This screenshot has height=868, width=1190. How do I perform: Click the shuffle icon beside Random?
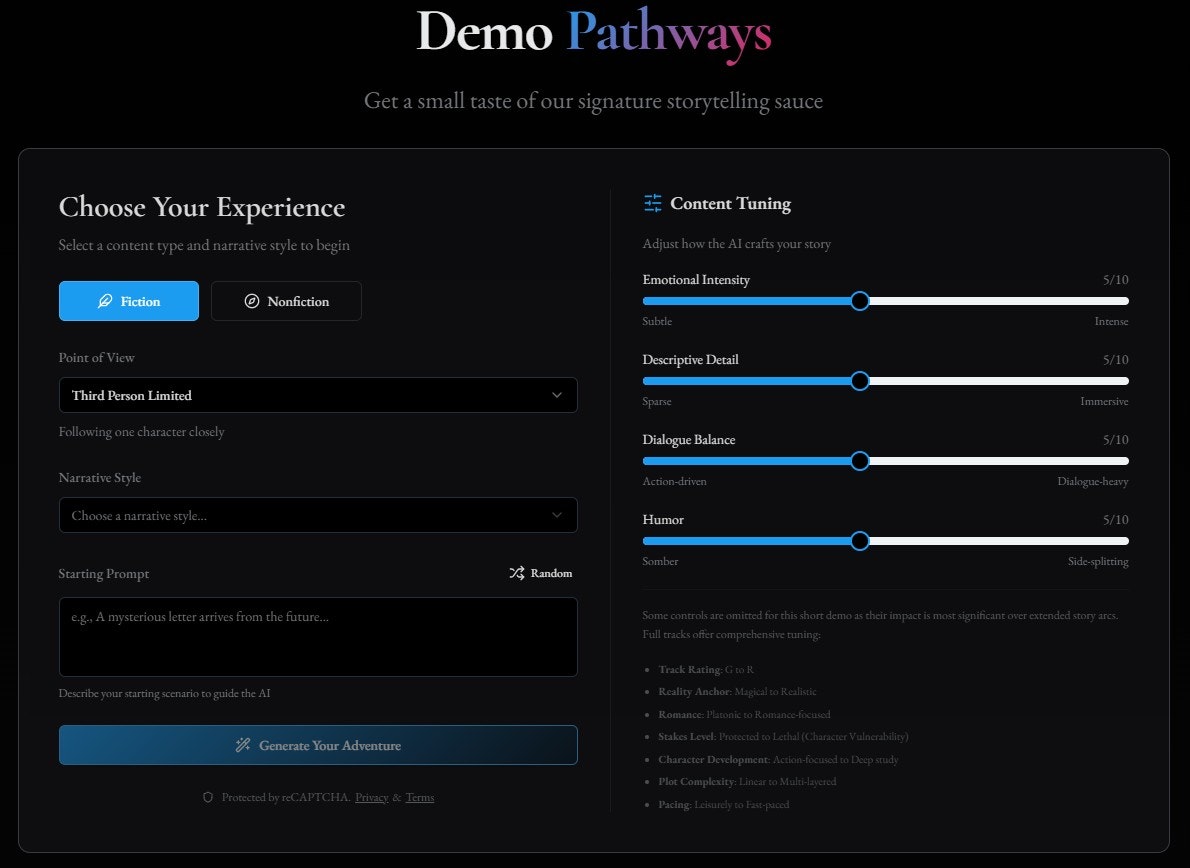[516, 573]
